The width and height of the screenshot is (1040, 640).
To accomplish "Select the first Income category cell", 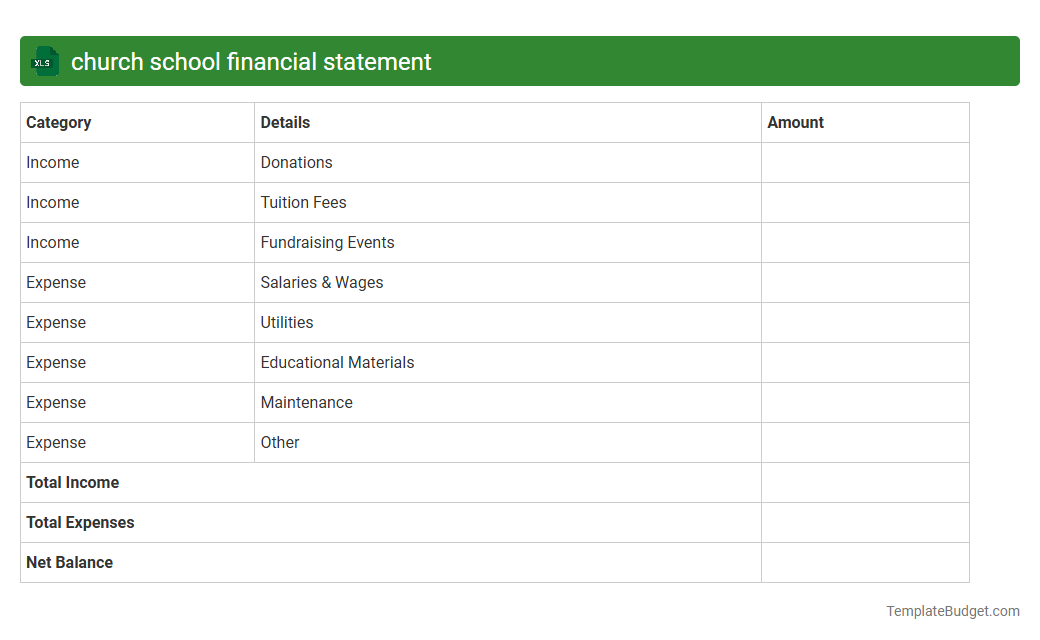I will click(x=53, y=162).
